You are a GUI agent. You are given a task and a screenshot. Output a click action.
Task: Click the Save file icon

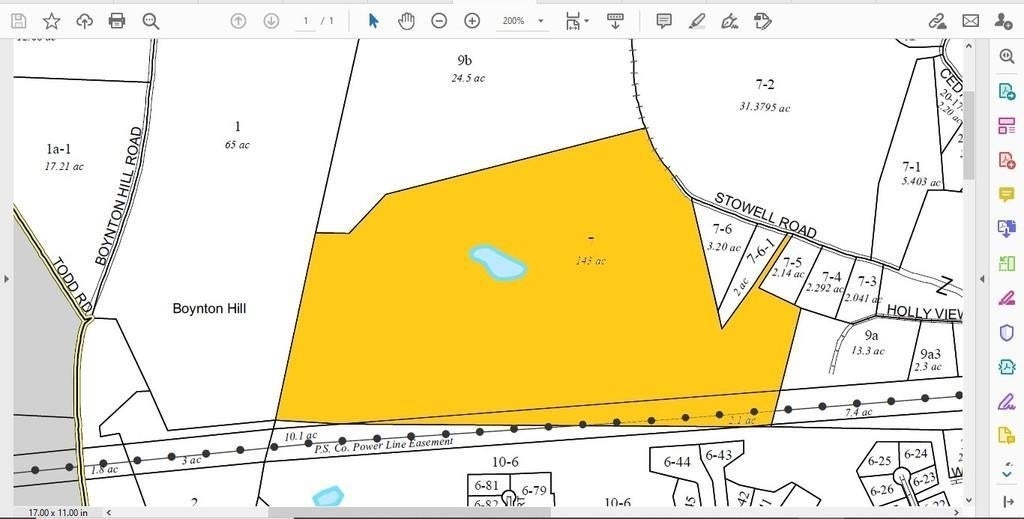[x=18, y=21]
